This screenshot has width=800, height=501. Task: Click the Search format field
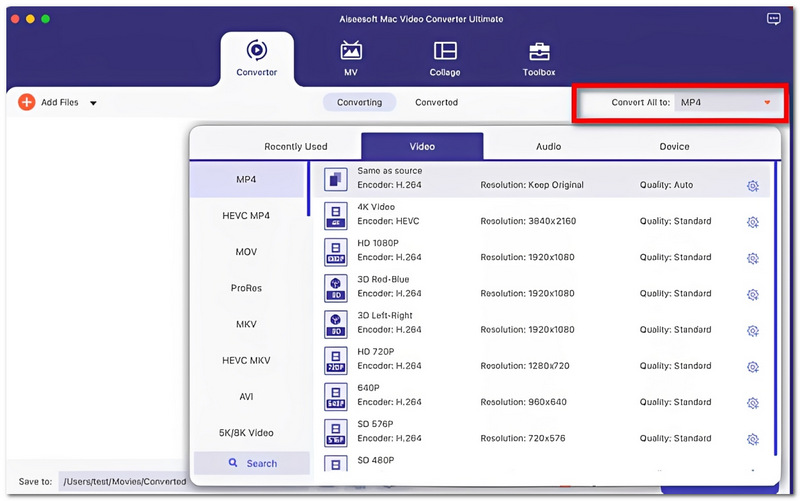tap(252, 463)
